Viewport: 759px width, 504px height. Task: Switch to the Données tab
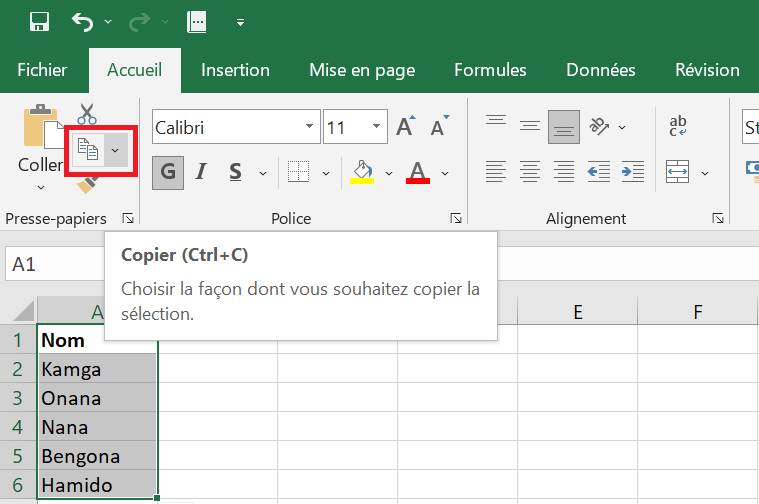[x=601, y=70]
